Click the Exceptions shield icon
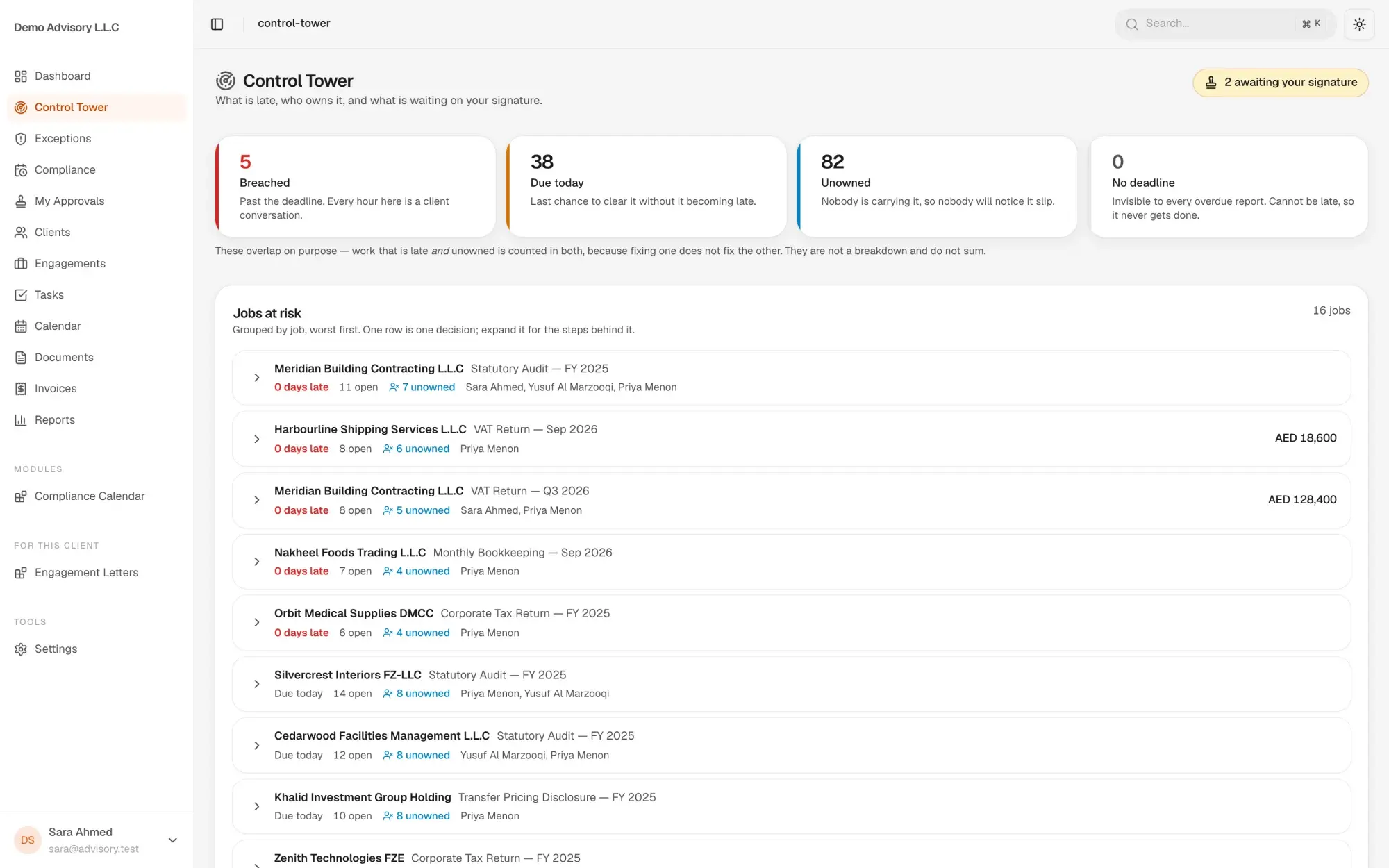 pyautogui.click(x=21, y=139)
